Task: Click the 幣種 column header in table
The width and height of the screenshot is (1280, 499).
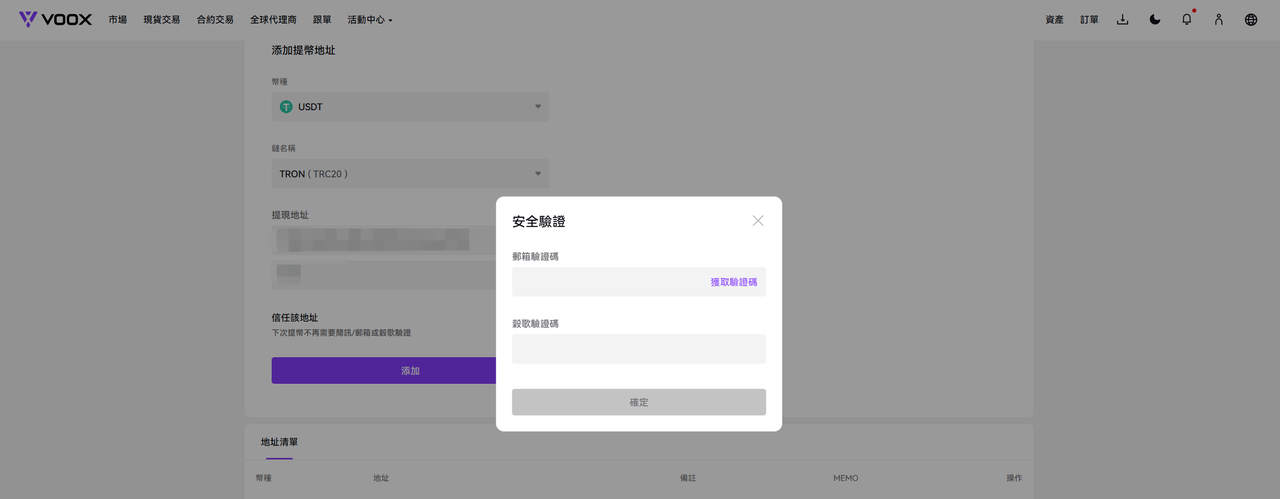Action: click(x=263, y=478)
